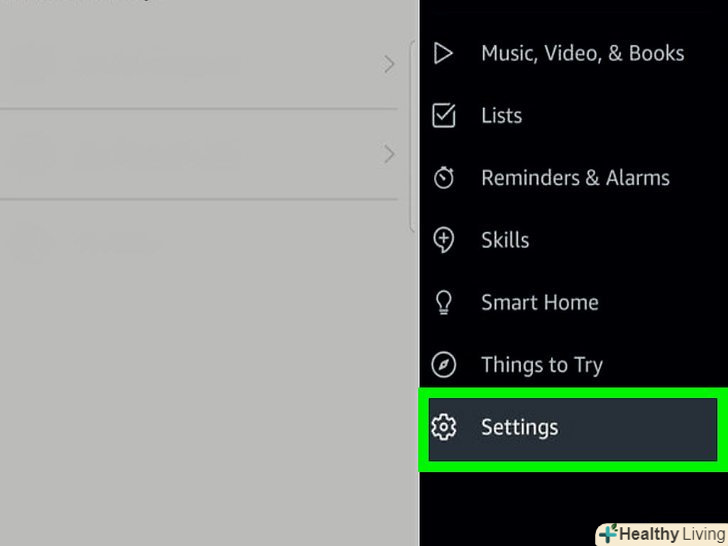Expand the second dimmed row's chevron arrow

click(x=389, y=154)
